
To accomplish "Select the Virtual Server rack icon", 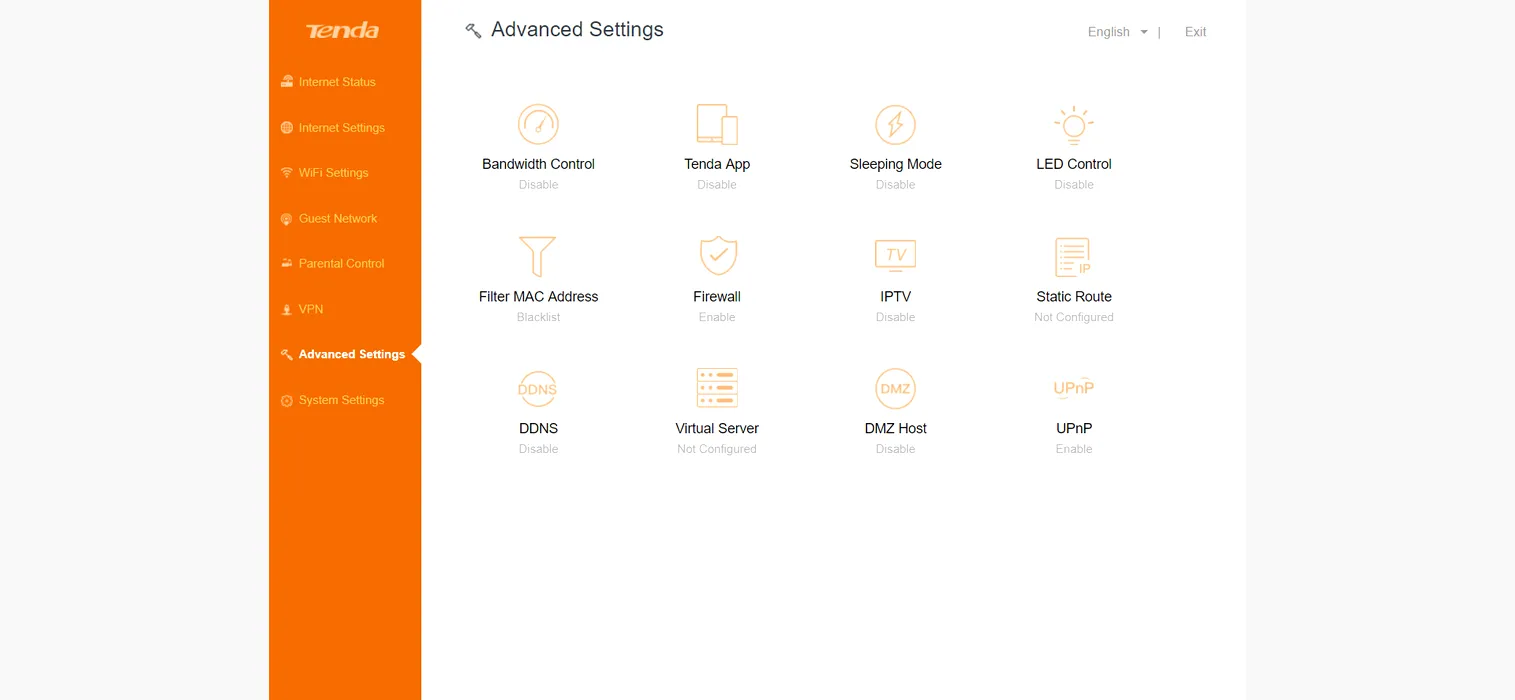I will [x=717, y=388].
